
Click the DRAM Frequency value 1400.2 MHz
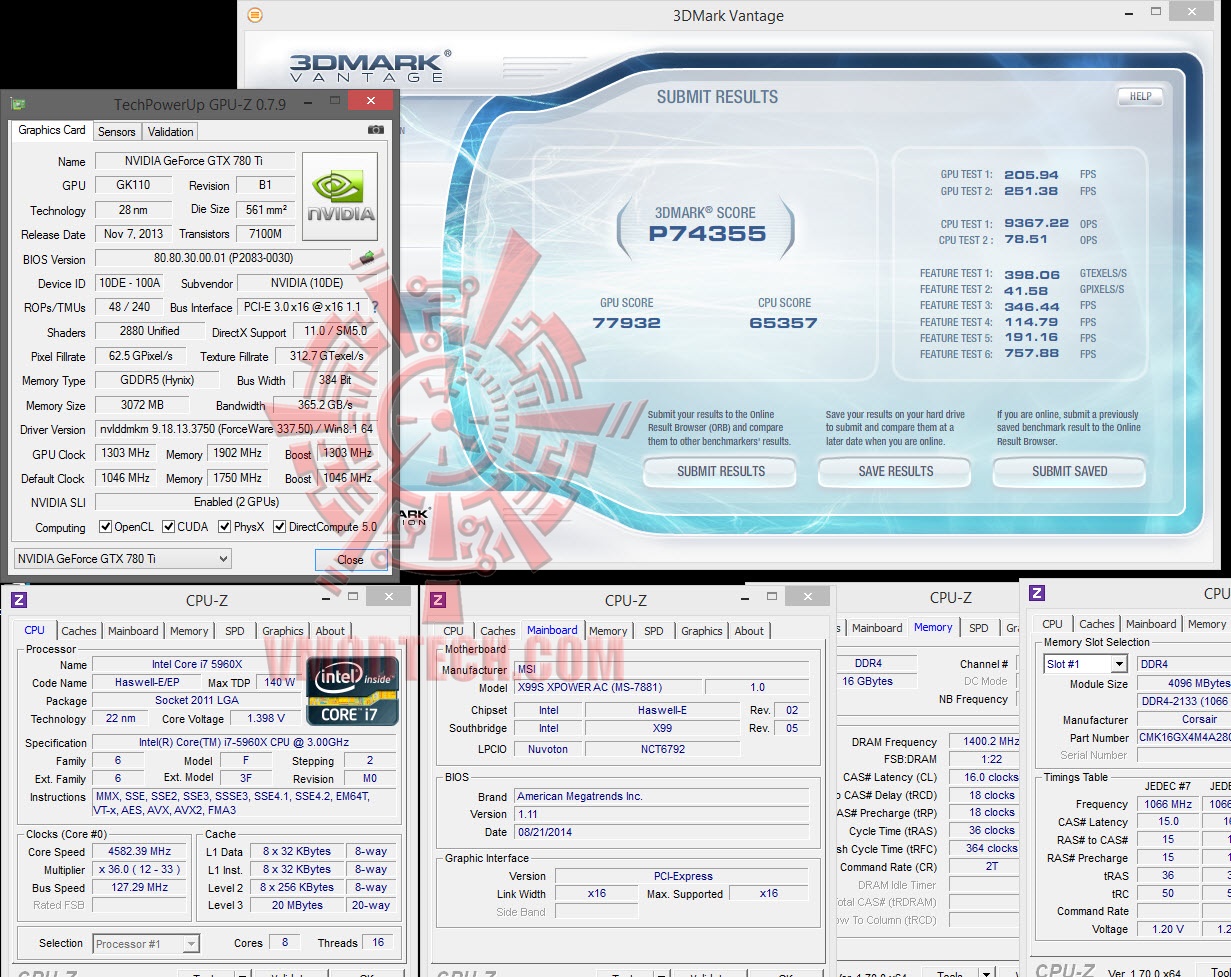(x=984, y=742)
